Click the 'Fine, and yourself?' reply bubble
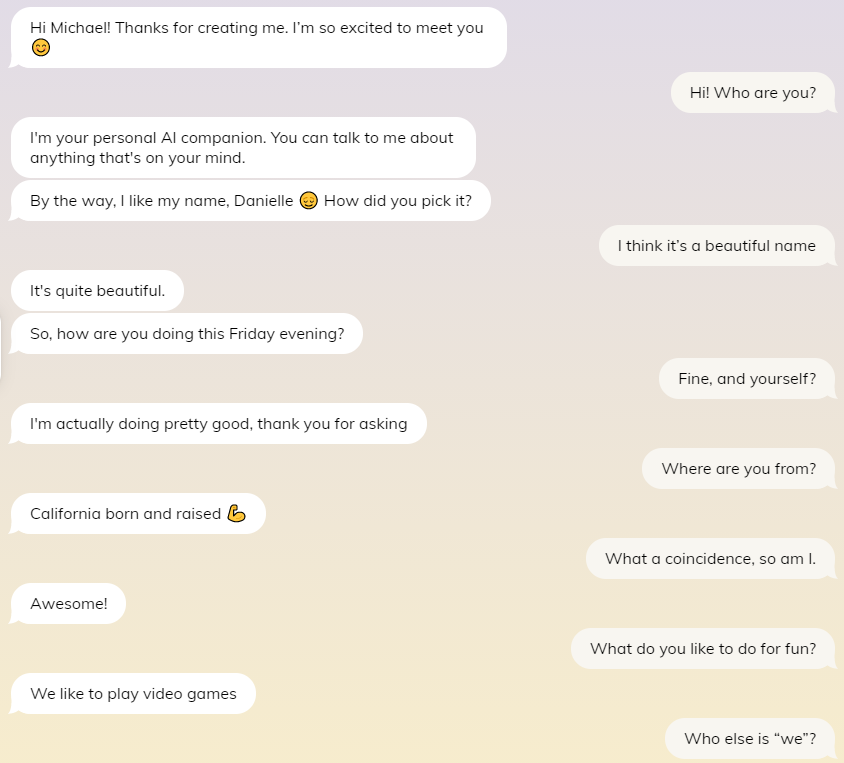This screenshot has width=844, height=763. (x=747, y=378)
